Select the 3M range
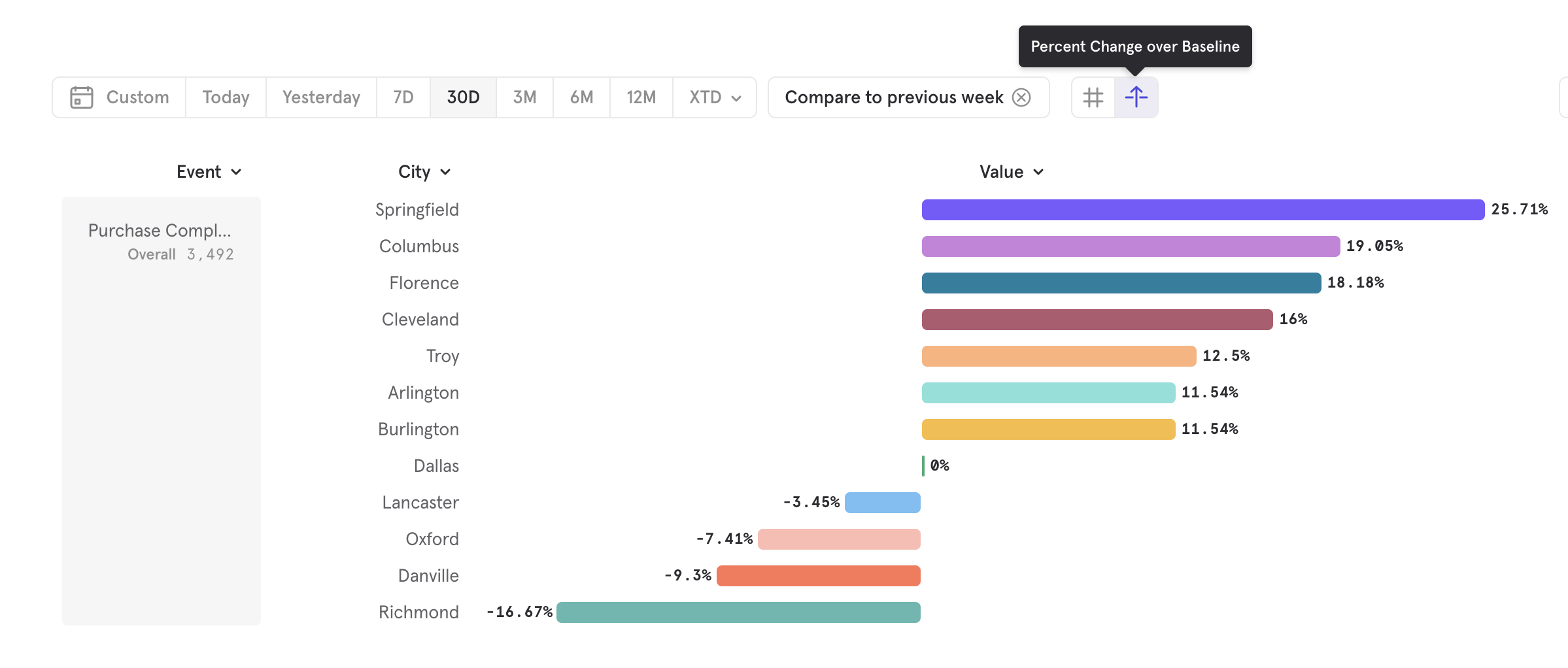Image resolution: width=1568 pixels, height=668 pixels. 524,97
